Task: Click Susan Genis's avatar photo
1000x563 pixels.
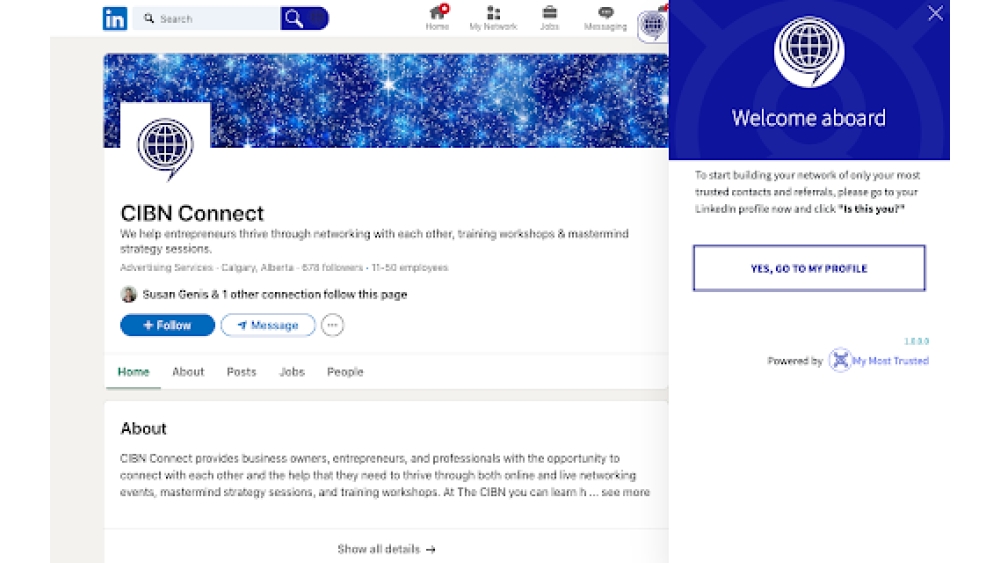Action: (129, 294)
